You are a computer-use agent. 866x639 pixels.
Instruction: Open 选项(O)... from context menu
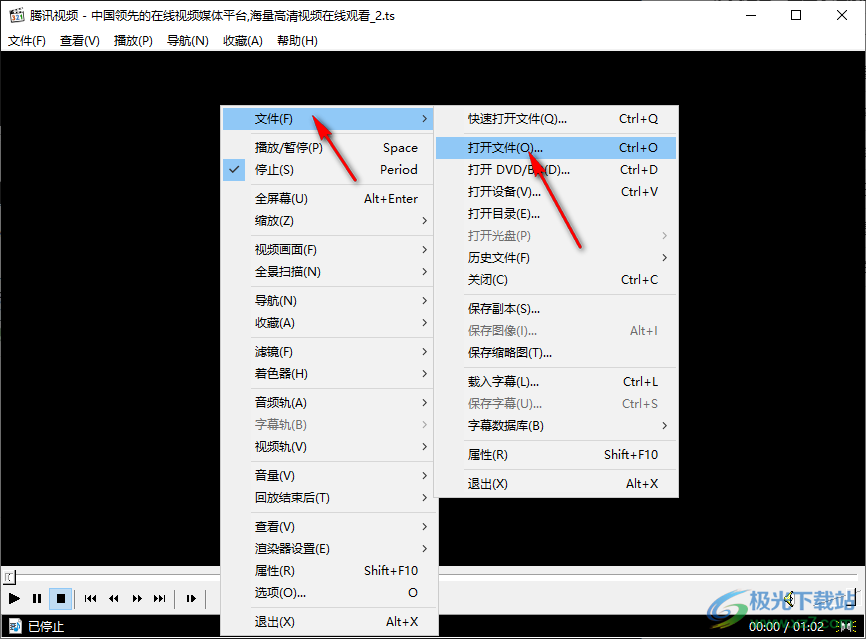pos(328,593)
